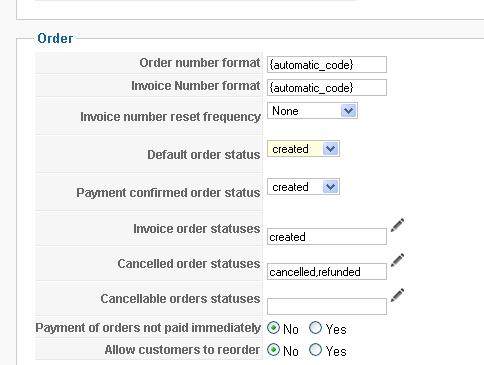The image size is (484, 365).
Task: Click the pencil icon beside Cancelled order statuses
Action: [397, 260]
